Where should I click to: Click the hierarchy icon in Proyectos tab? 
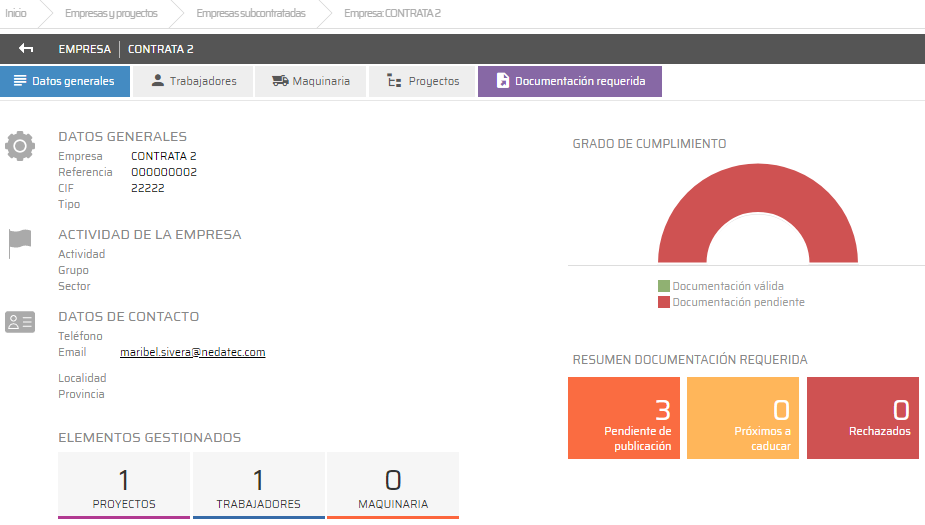pos(394,81)
